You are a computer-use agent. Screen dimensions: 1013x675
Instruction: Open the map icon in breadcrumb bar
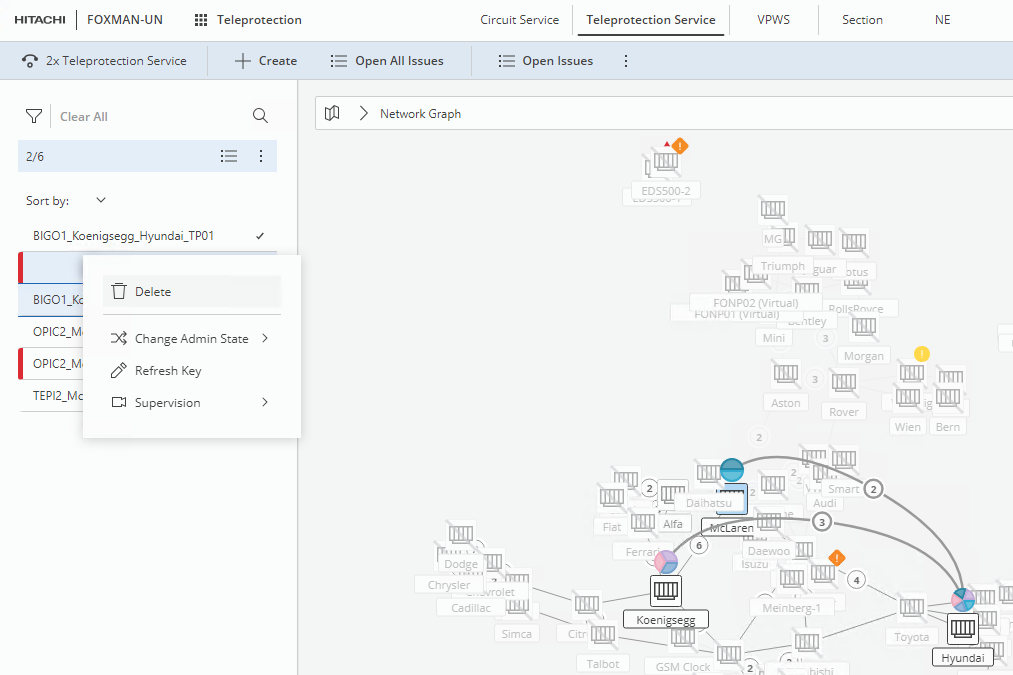pyautogui.click(x=333, y=114)
